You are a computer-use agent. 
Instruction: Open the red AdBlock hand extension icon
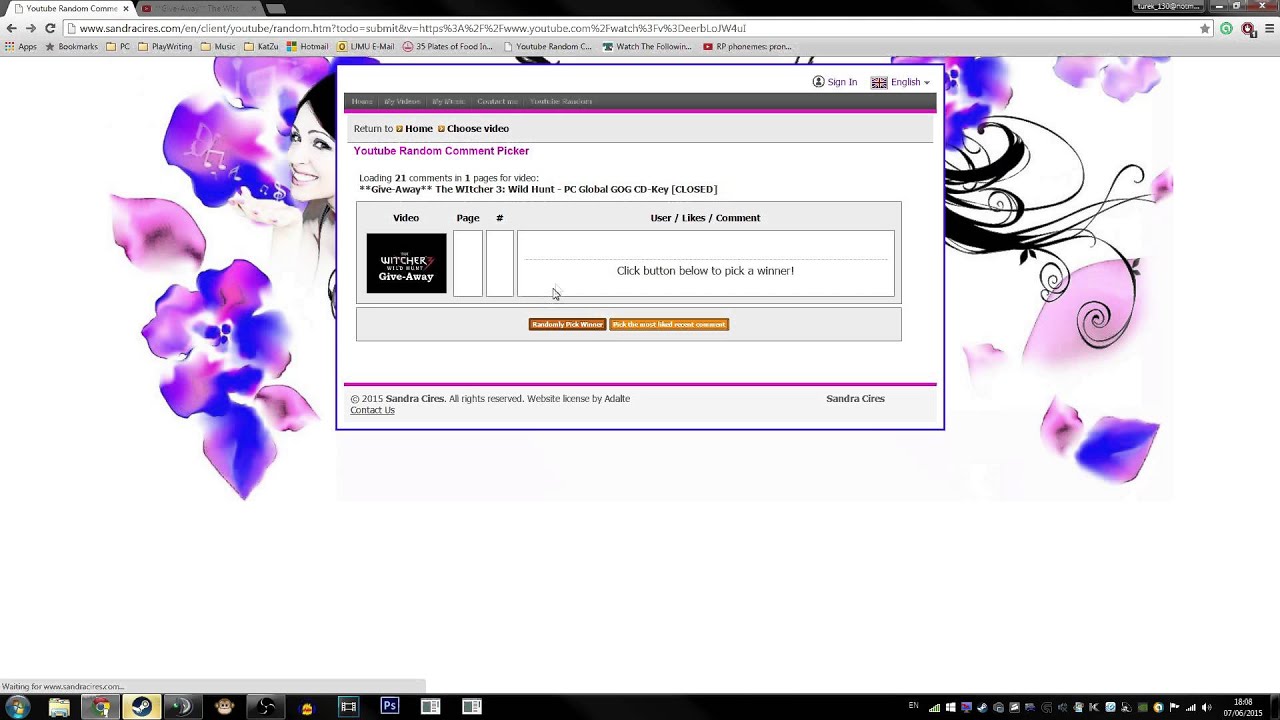[x=1248, y=28]
